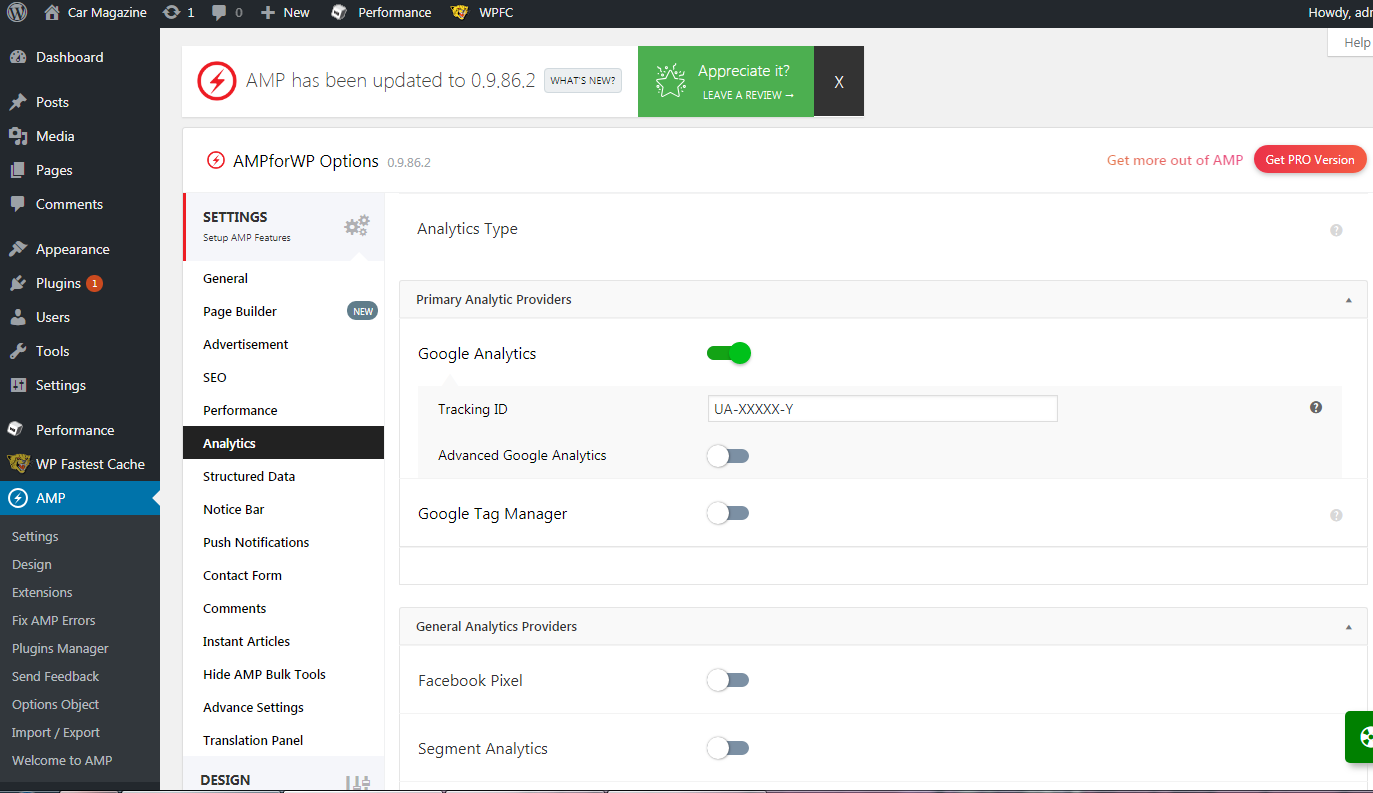Click the WPFC cheetah icon in admin bar

(x=459, y=13)
